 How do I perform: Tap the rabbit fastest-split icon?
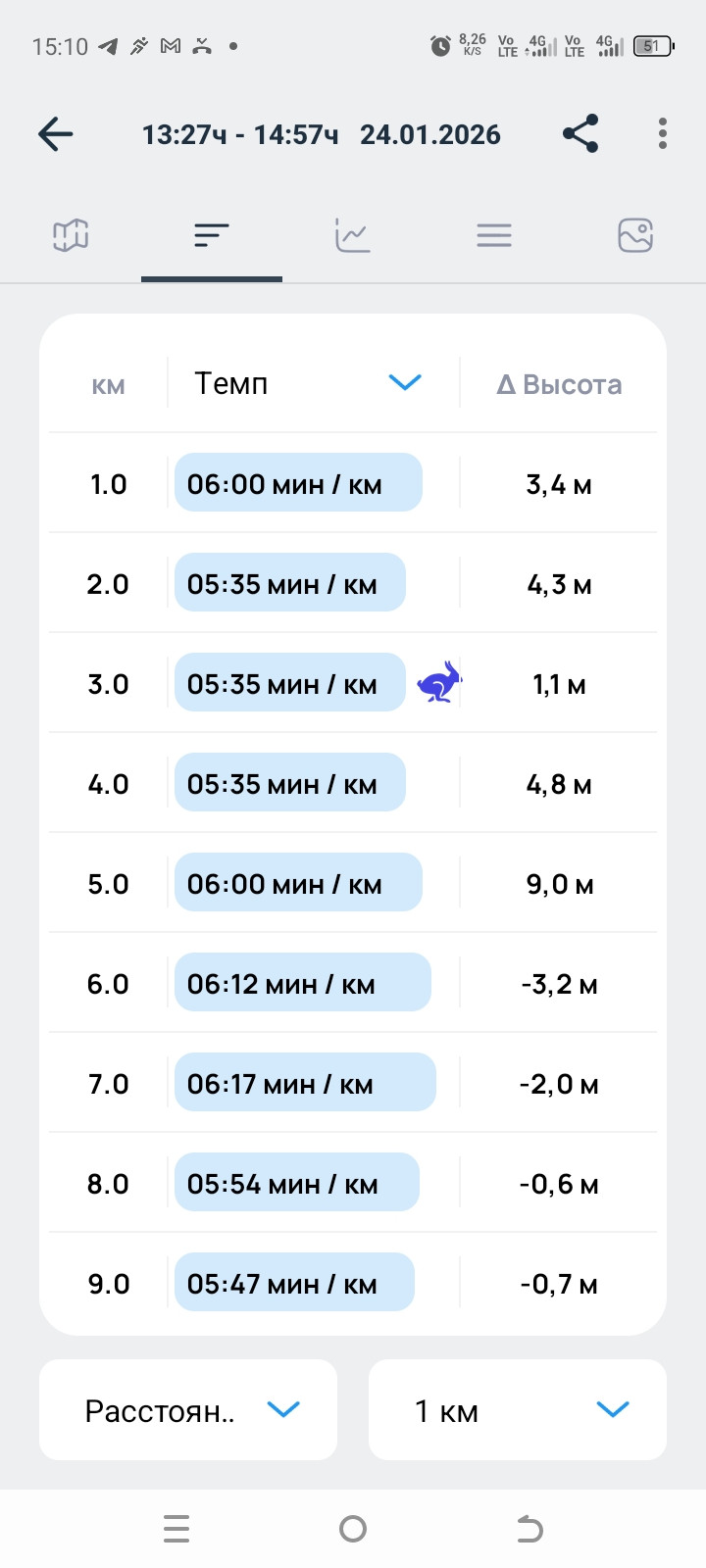click(438, 682)
